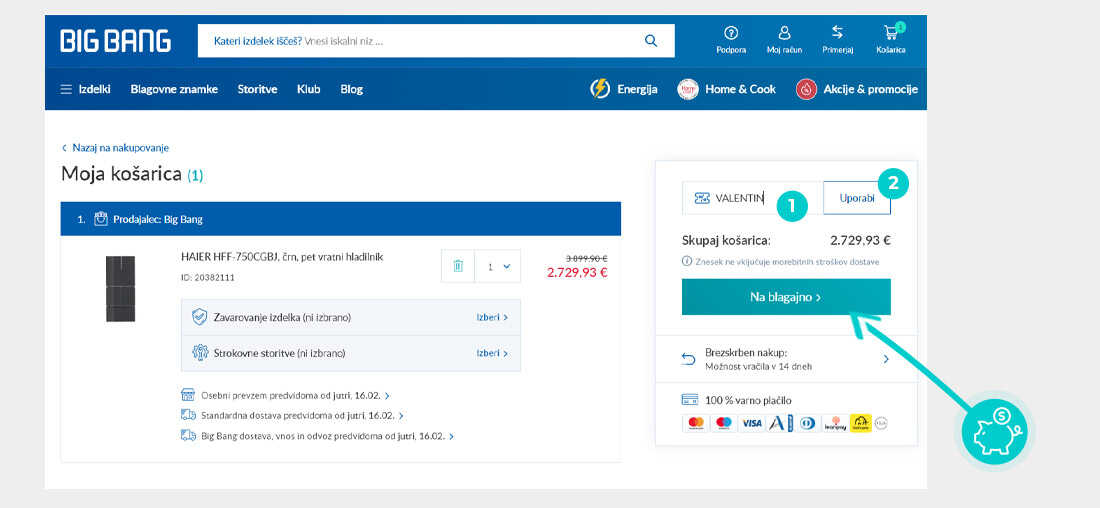Click the Skupaj košarica total label

pos(726,240)
